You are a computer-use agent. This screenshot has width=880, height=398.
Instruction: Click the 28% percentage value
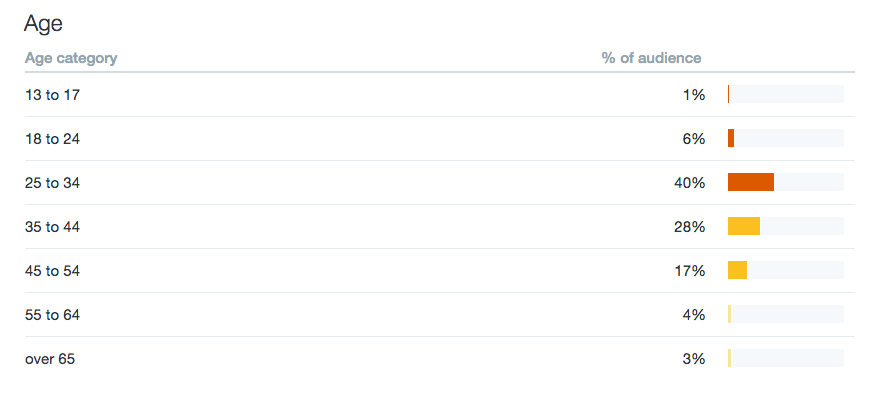tap(690, 227)
